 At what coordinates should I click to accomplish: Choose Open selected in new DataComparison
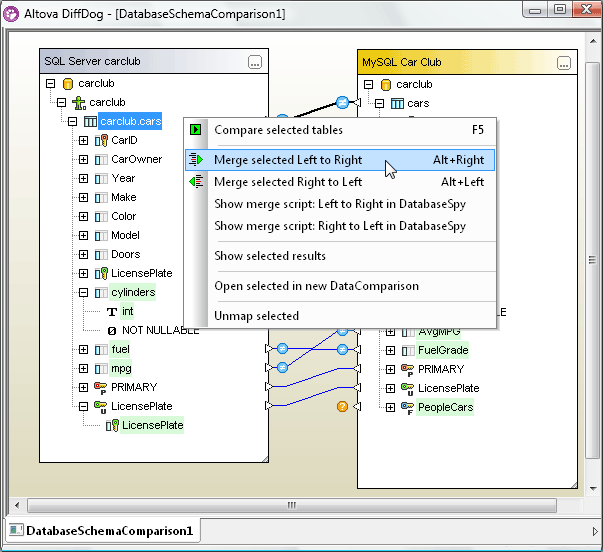point(340,286)
